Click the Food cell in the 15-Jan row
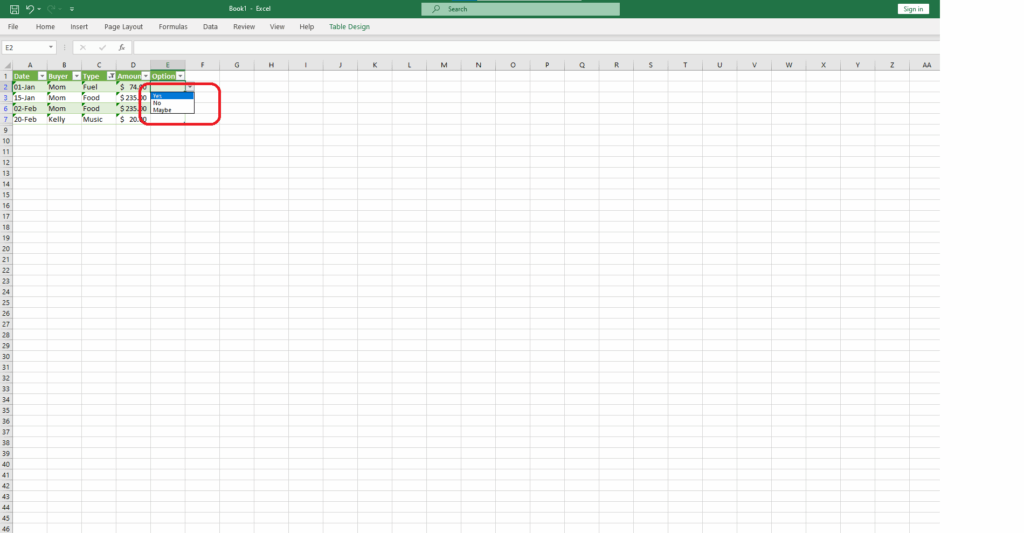1024x533 pixels. [99, 98]
